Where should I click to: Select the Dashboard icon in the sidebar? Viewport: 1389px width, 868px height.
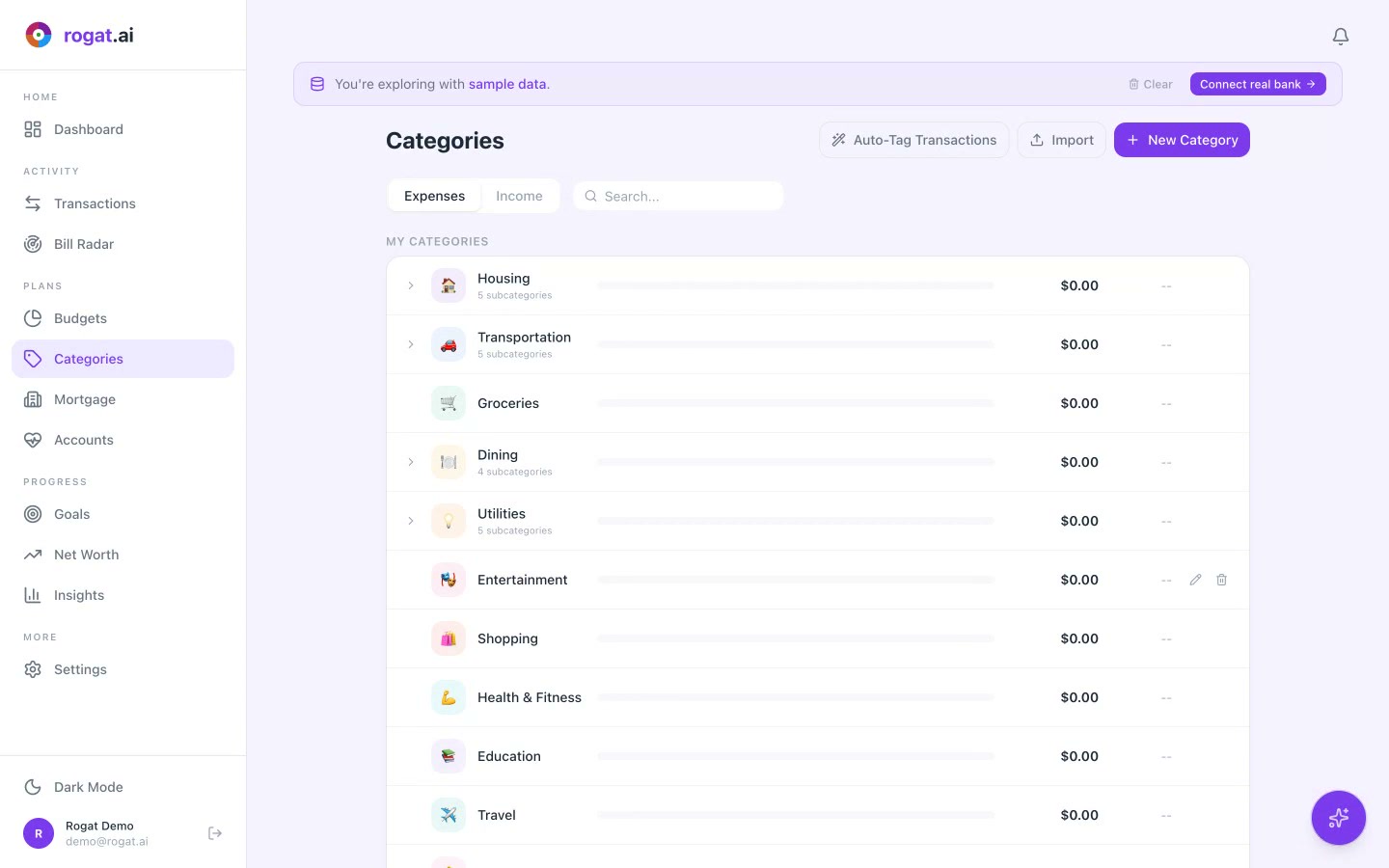pyautogui.click(x=33, y=128)
